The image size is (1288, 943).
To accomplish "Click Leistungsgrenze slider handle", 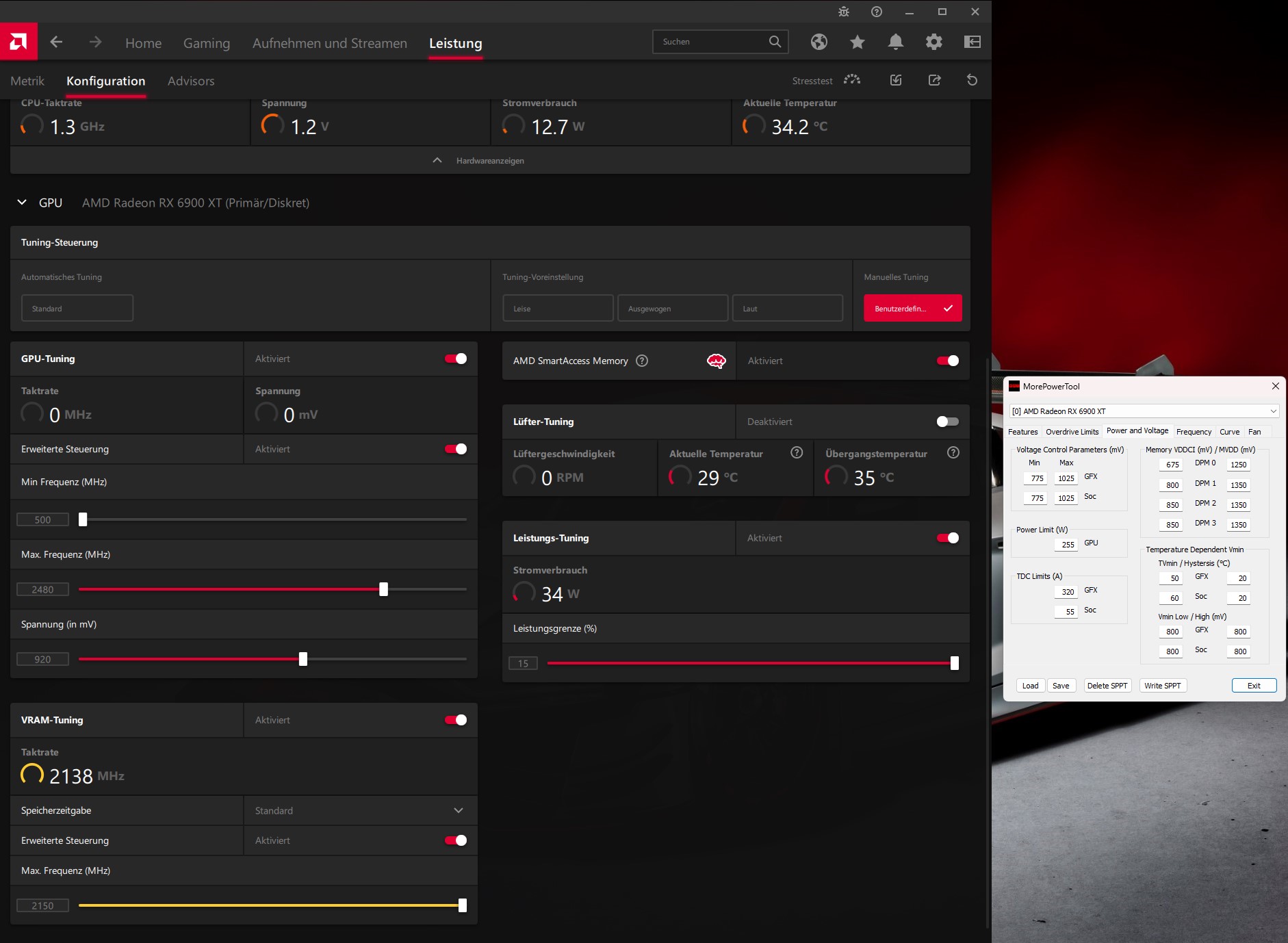I will tap(955, 663).
